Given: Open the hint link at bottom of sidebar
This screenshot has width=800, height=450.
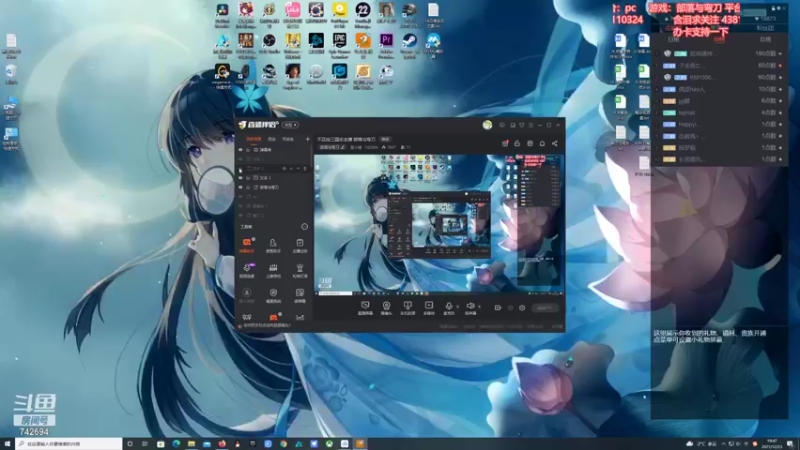Looking at the screenshot, I should (266, 325).
